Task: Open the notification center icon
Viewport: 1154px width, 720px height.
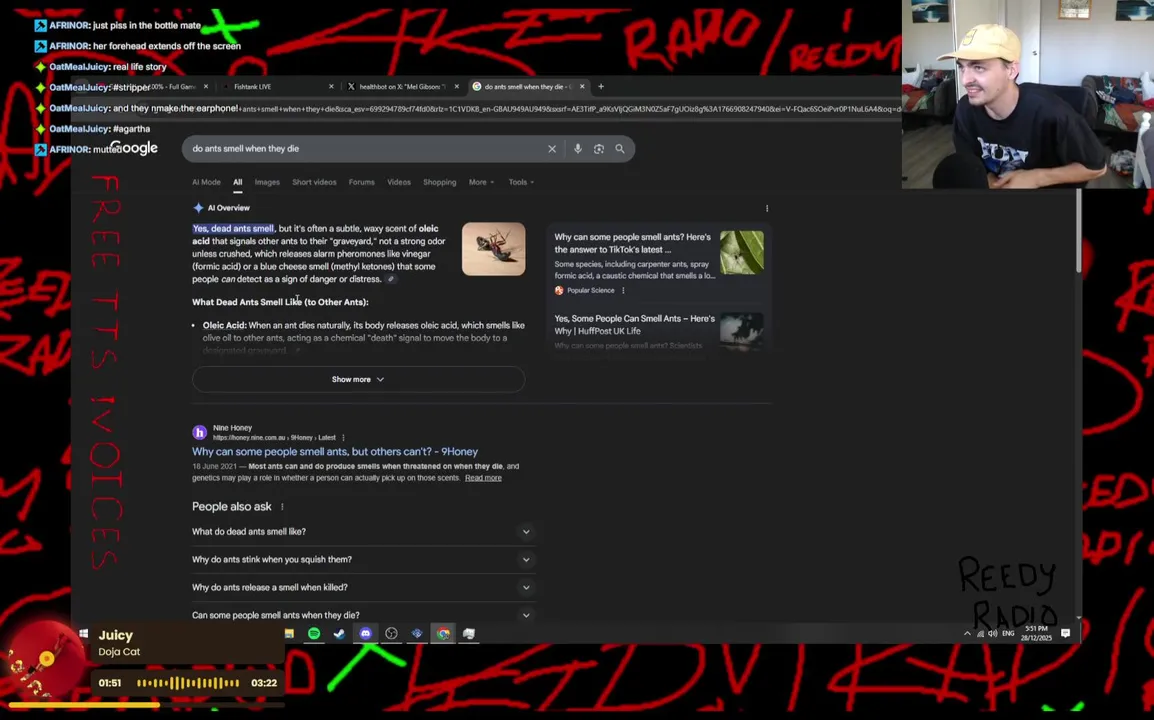Action: tap(1066, 633)
